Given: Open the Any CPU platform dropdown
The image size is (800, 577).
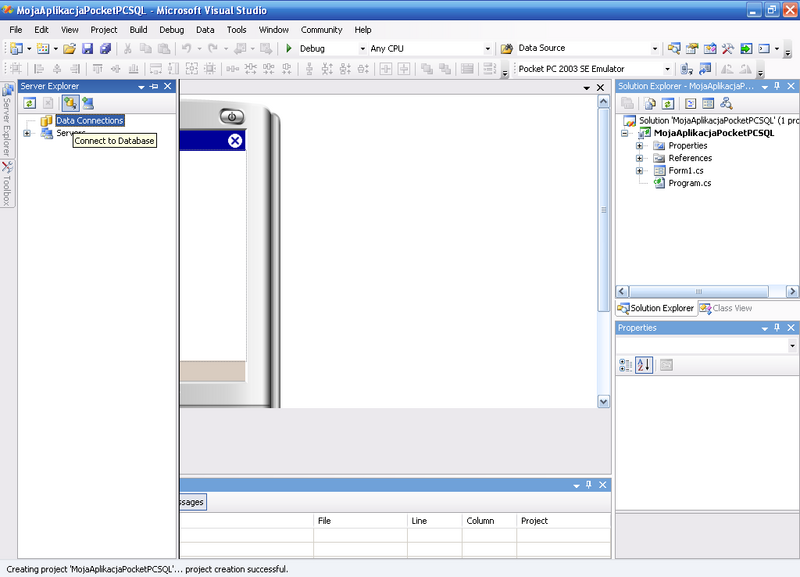Looking at the screenshot, I should (488, 49).
